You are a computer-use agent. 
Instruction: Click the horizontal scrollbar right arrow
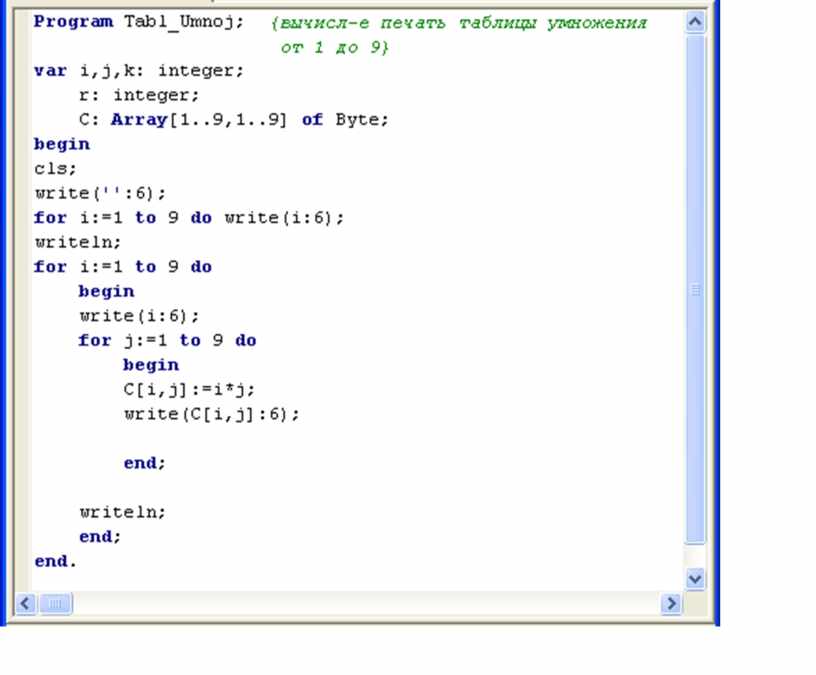[671, 604]
